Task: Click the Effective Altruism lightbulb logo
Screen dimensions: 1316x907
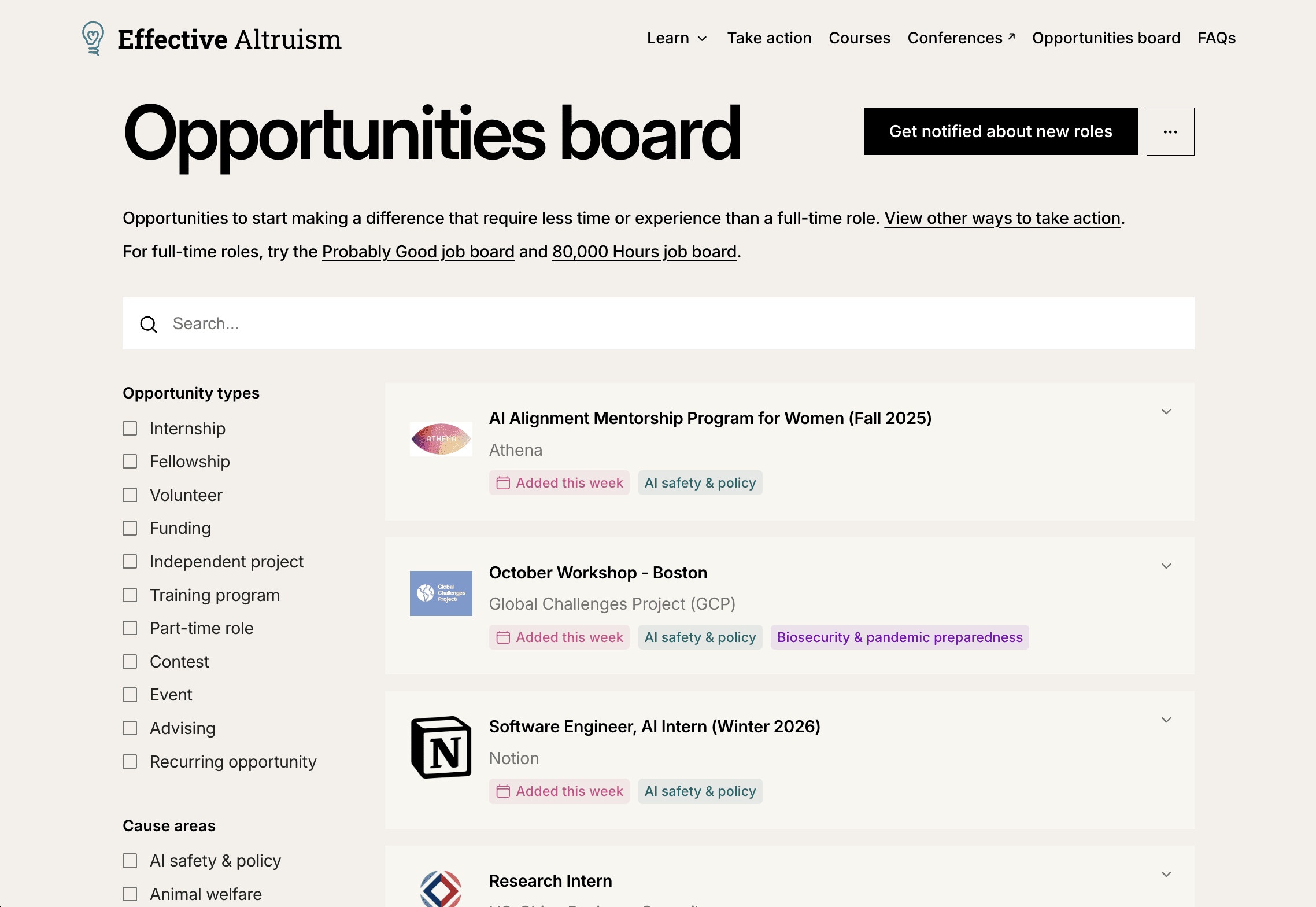Action: (93, 38)
